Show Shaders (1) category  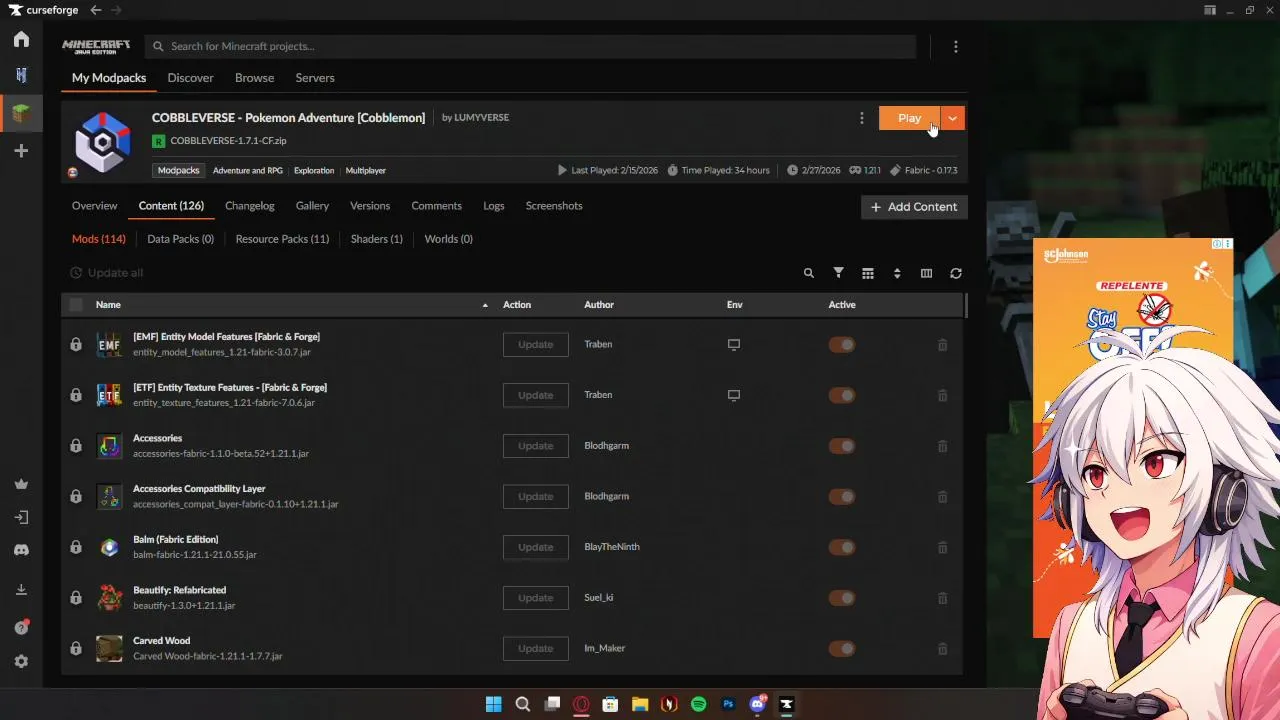[377, 239]
